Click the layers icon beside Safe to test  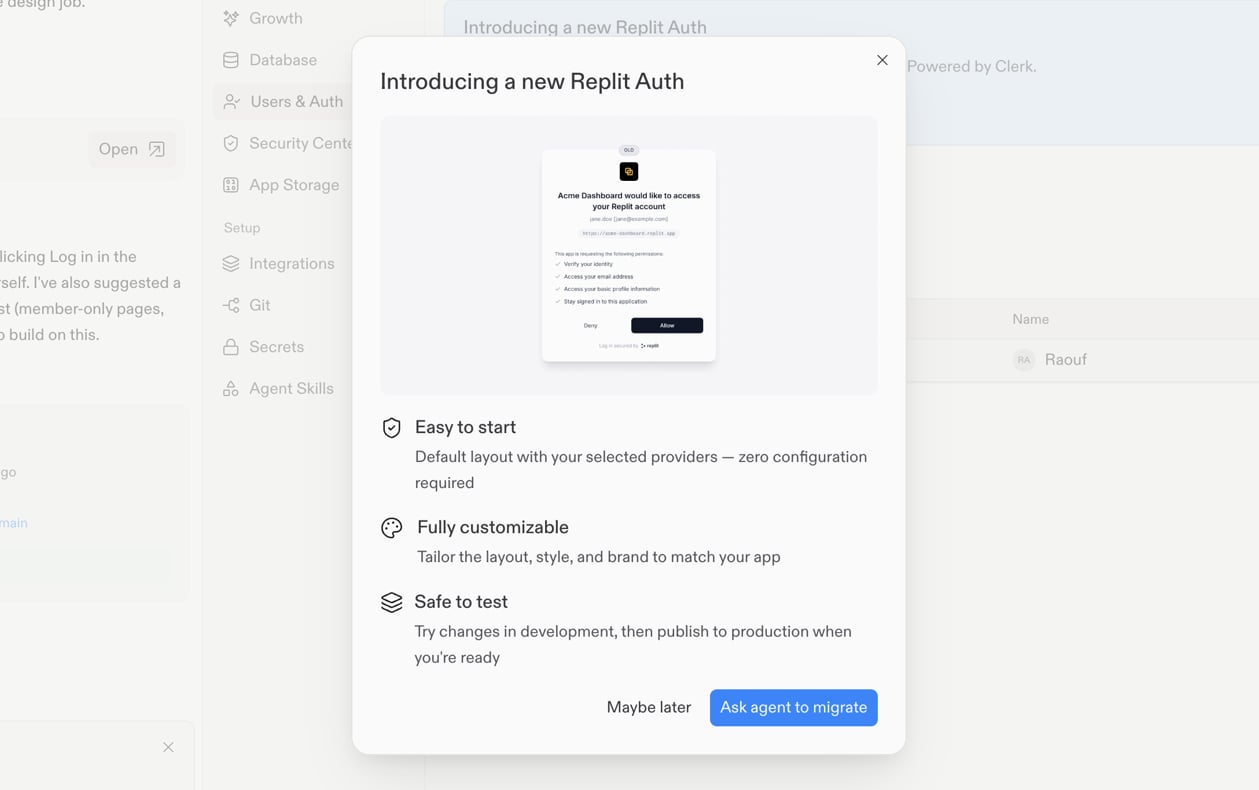pos(392,602)
